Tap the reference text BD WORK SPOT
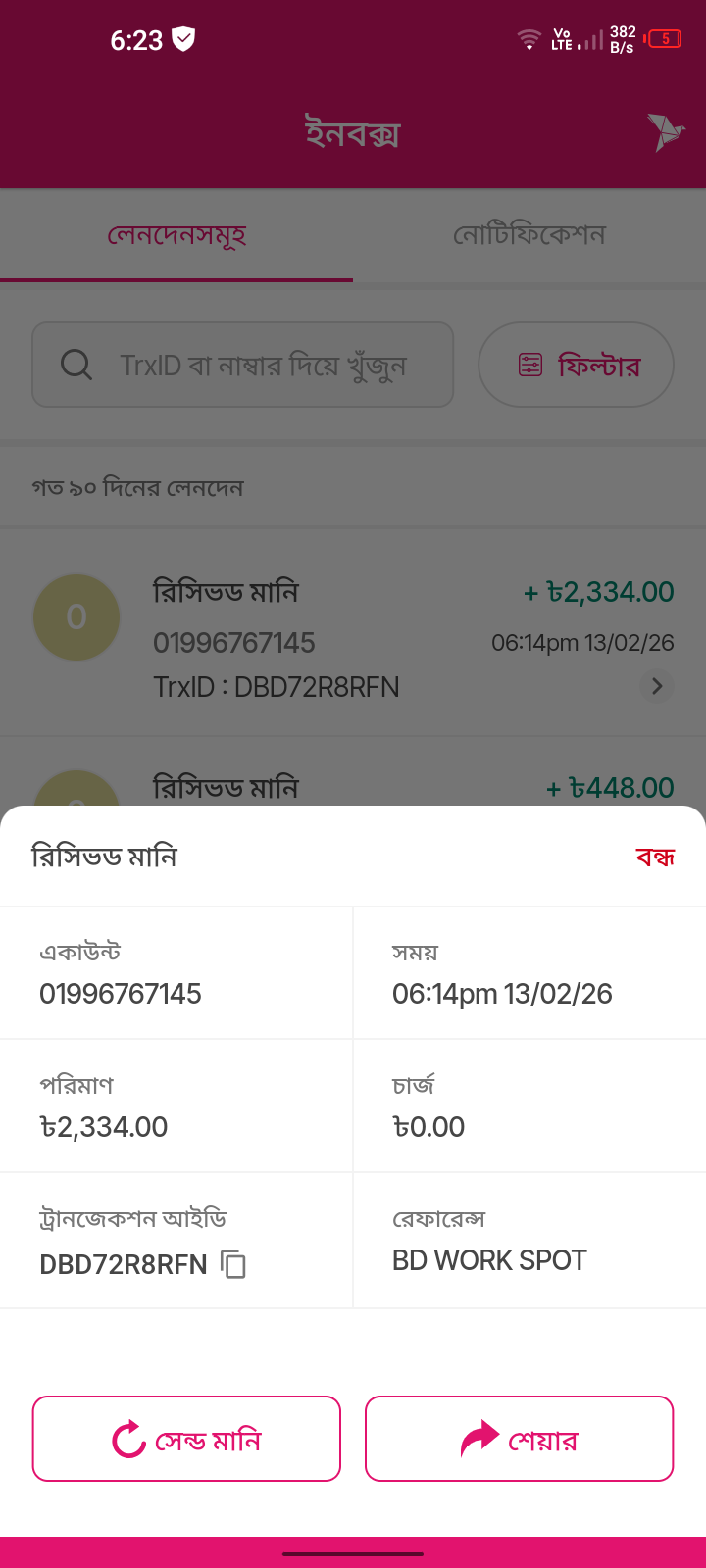Viewport: 706px width, 1568px height. (489, 1260)
